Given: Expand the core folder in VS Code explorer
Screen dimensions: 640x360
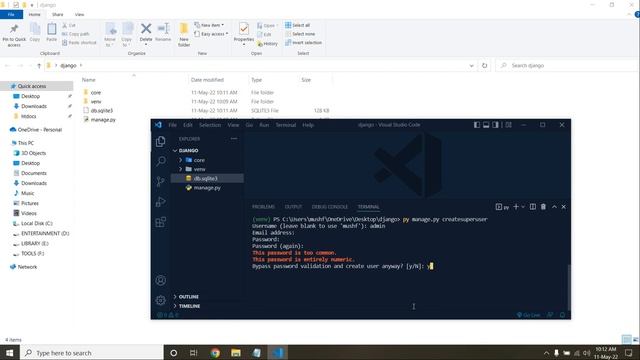Looking at the screenshot, I should pyautogui.click(x=181, y=160).
